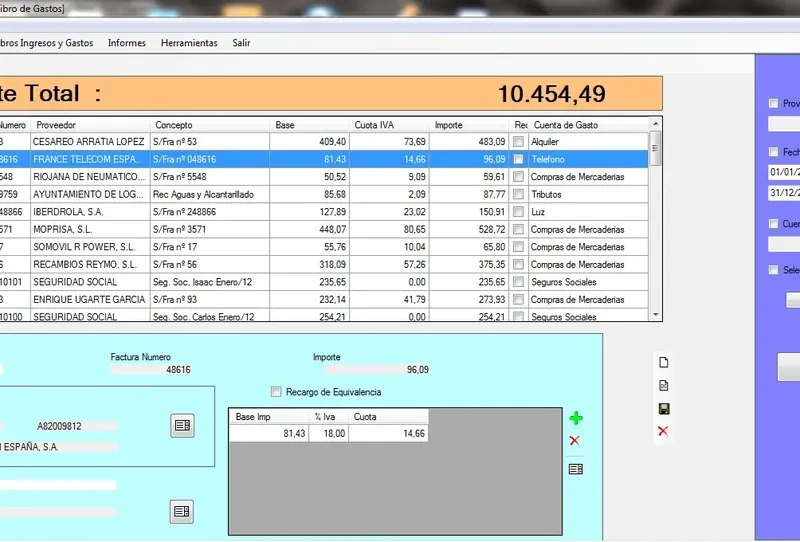
Task: Toggle Rec checkbox in ENRIQUE UGARTE GARCIA row
Action: point(518,299)
